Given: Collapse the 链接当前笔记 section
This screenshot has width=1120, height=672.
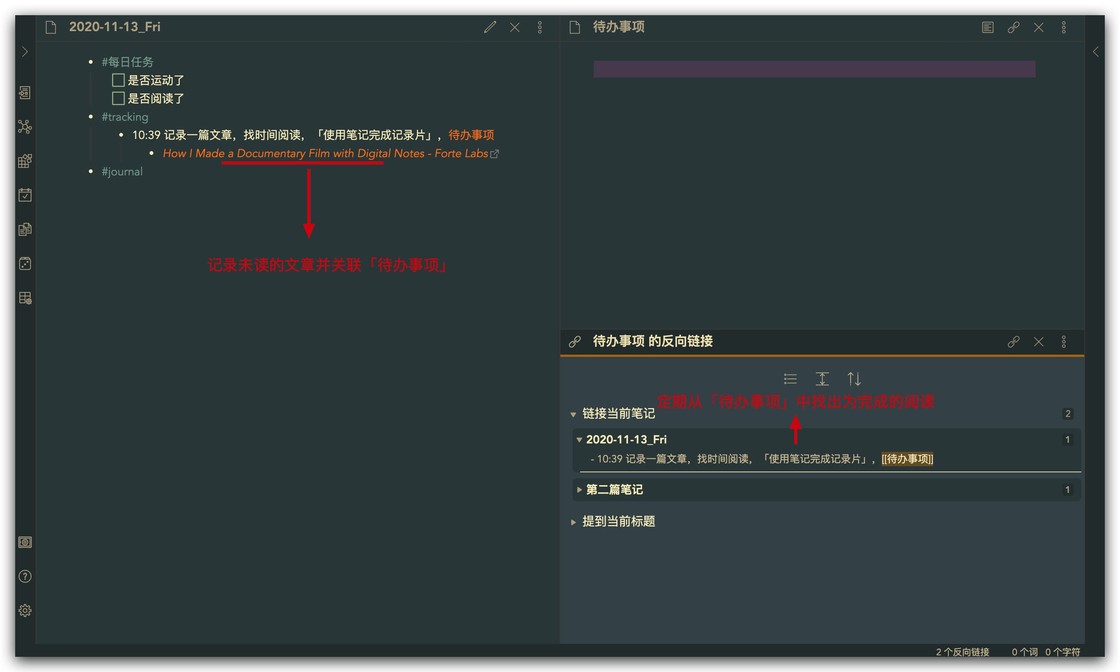Looking at the screenshot, I should [573, 414].
